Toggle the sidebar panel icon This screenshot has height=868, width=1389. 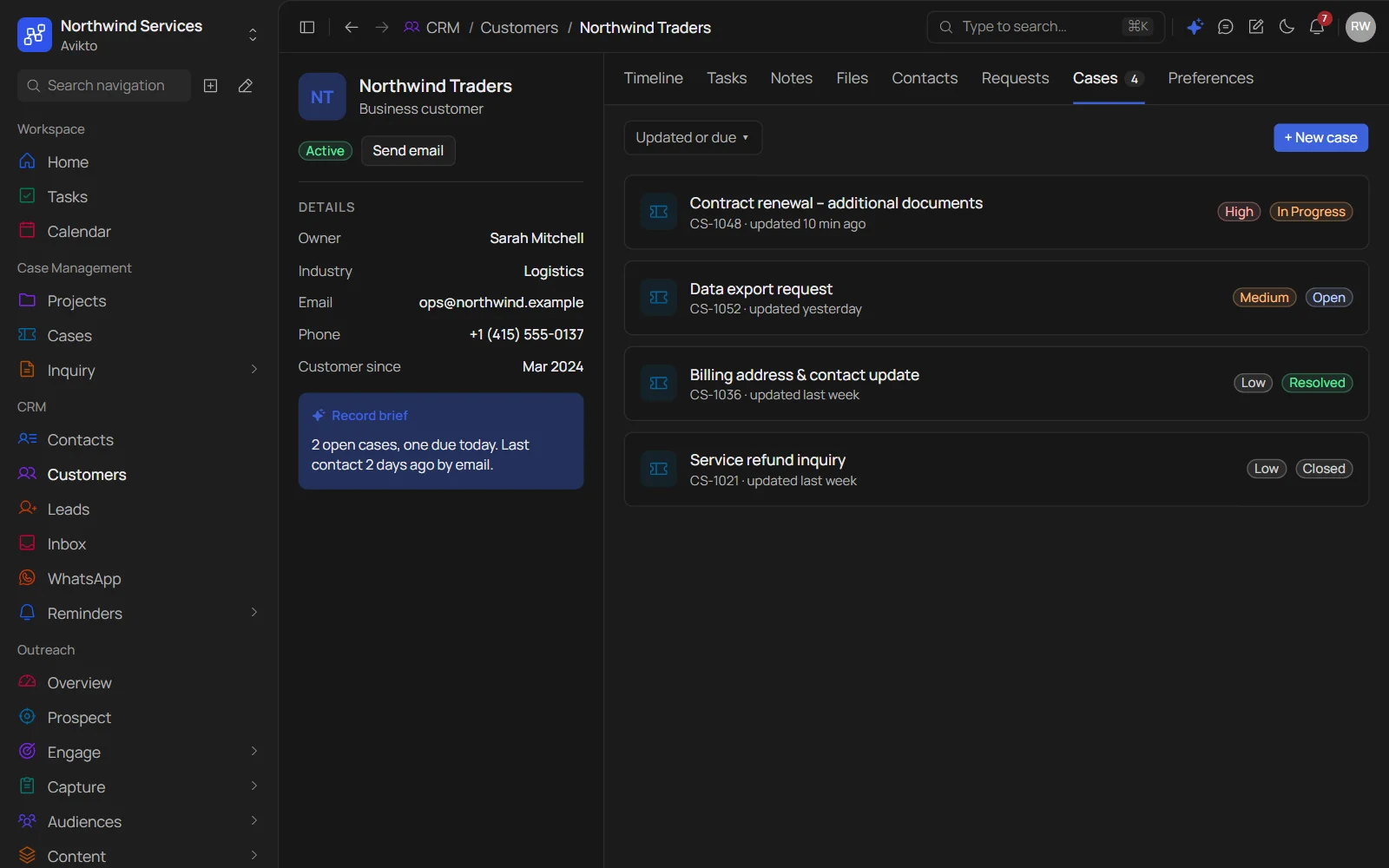click(x=306, y=27)
